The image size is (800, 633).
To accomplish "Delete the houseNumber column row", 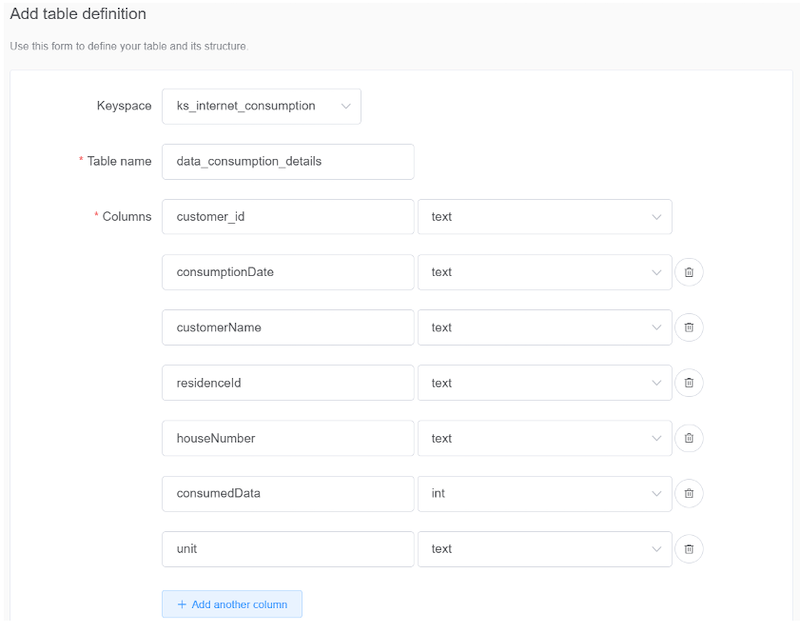I will (x=689, y=438).
